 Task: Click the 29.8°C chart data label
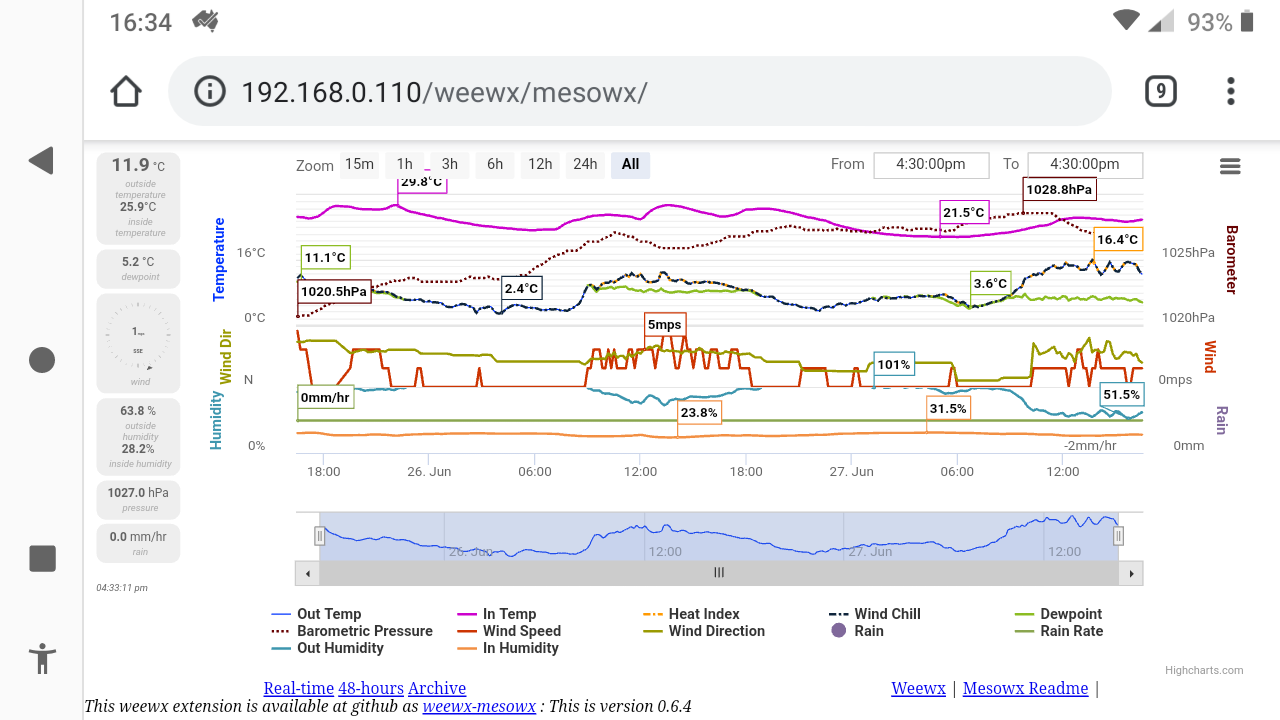coord(421,183)
